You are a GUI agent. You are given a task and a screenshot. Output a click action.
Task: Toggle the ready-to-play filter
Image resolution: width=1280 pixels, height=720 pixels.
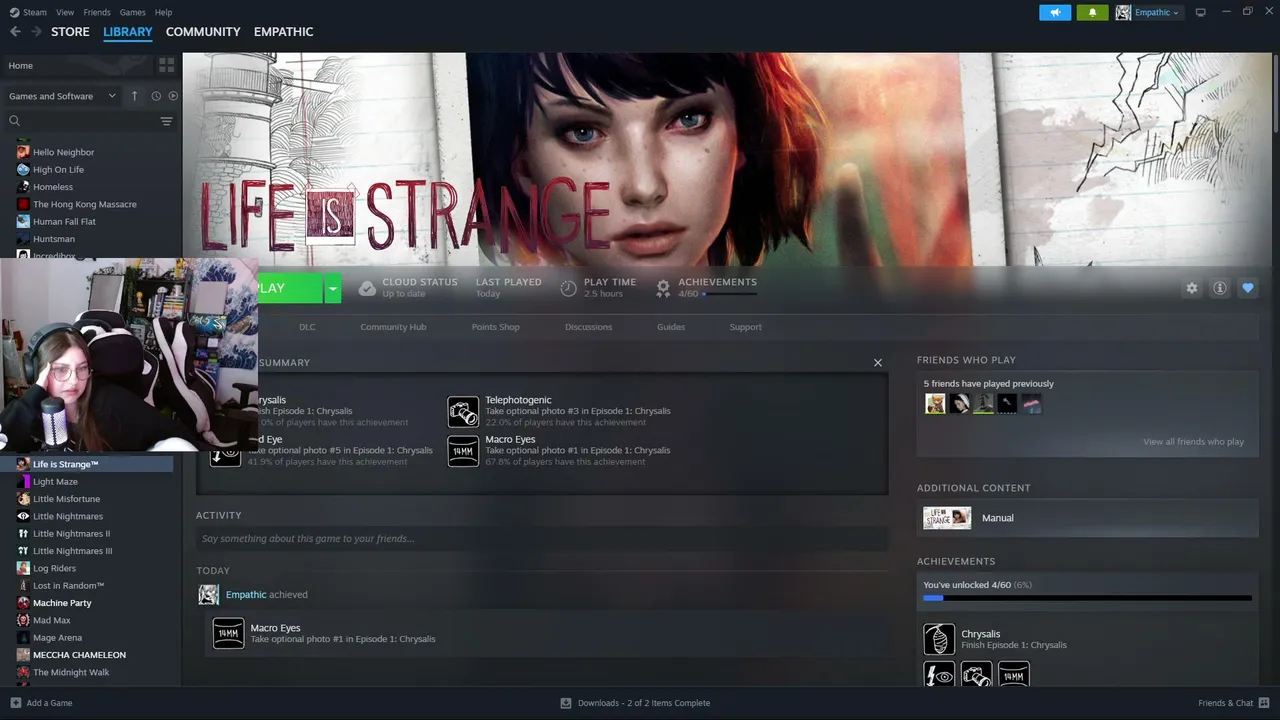pos(173,96)
